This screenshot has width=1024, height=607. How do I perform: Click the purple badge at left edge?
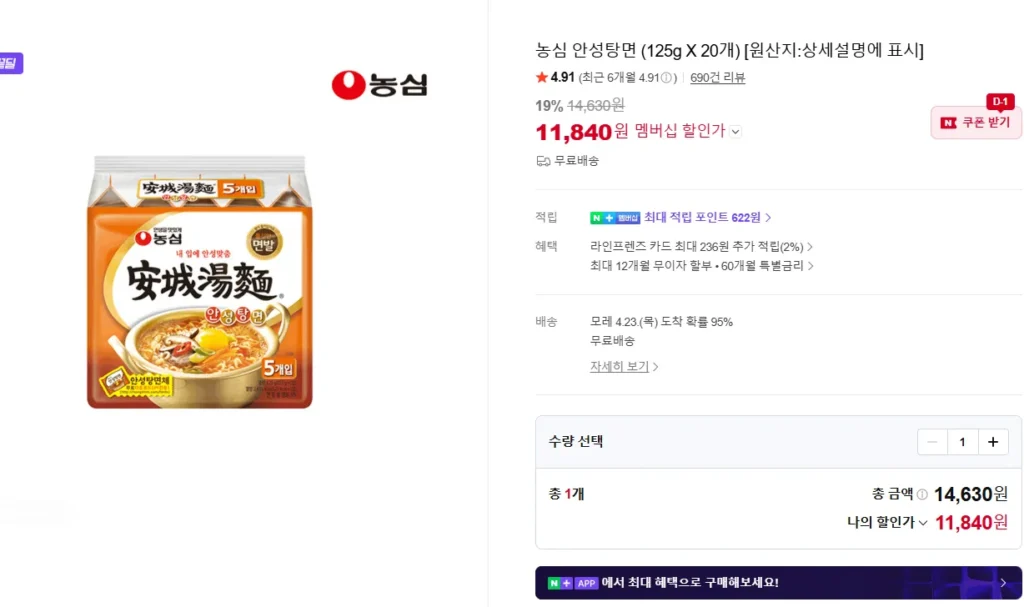click(10, 63)
